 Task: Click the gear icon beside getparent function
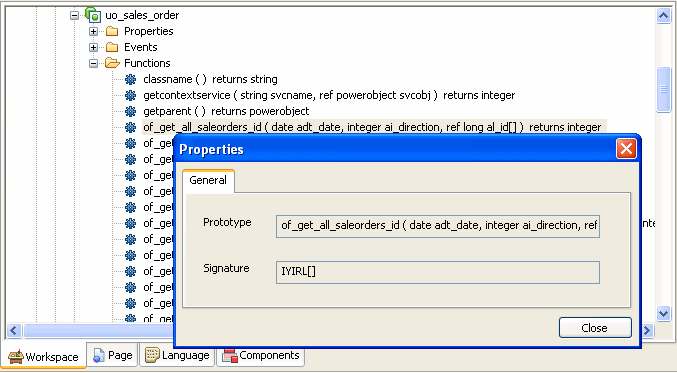pos(130,111)
